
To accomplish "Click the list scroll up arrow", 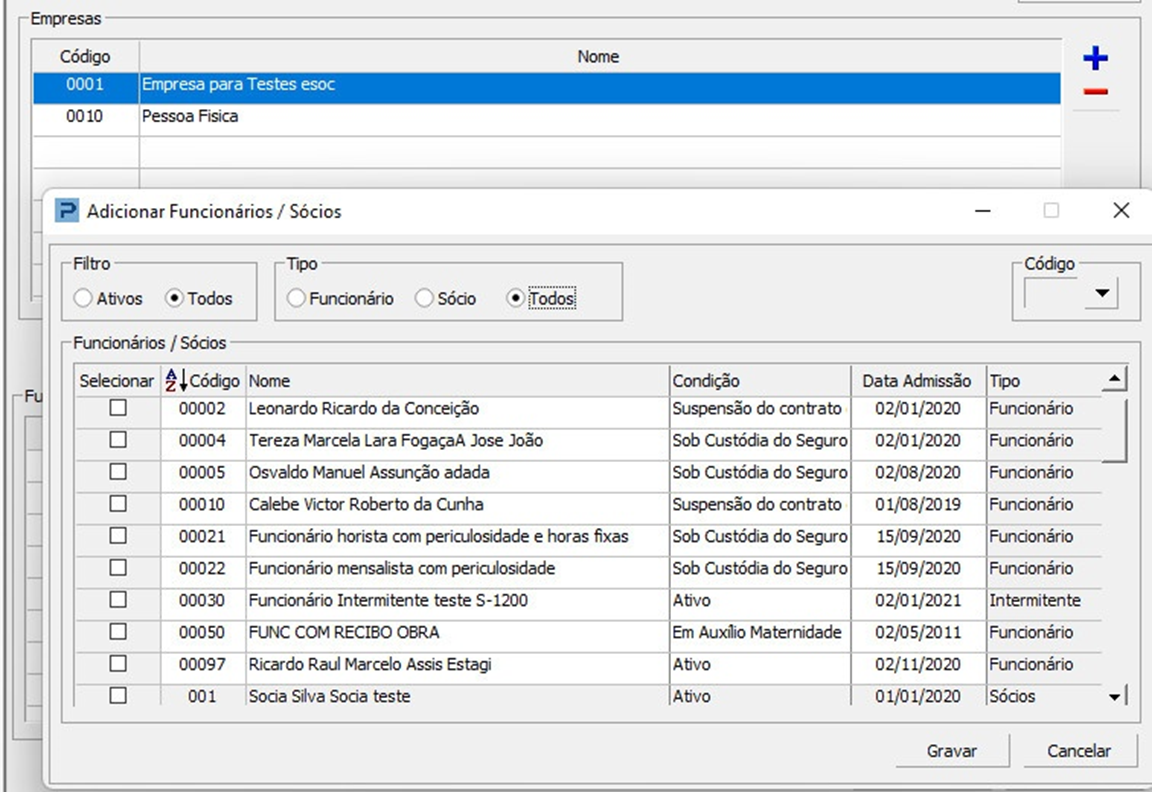I will coord(1114,380).
